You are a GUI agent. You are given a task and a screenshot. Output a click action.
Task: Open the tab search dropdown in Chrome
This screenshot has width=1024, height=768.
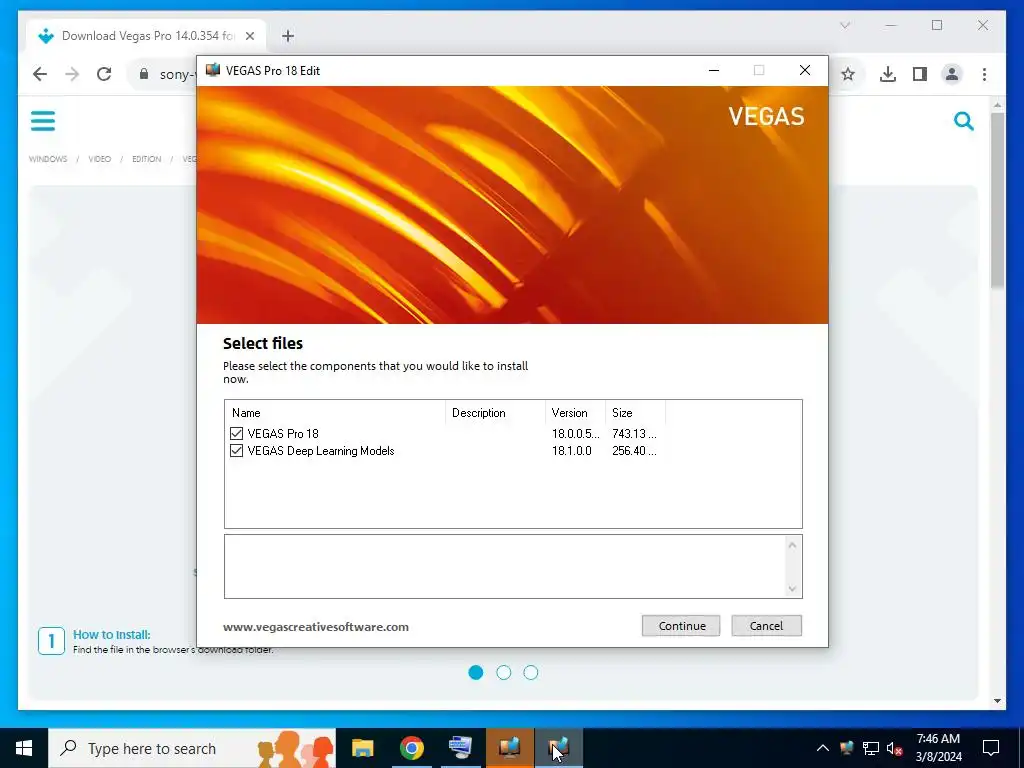tap(845, 25)
